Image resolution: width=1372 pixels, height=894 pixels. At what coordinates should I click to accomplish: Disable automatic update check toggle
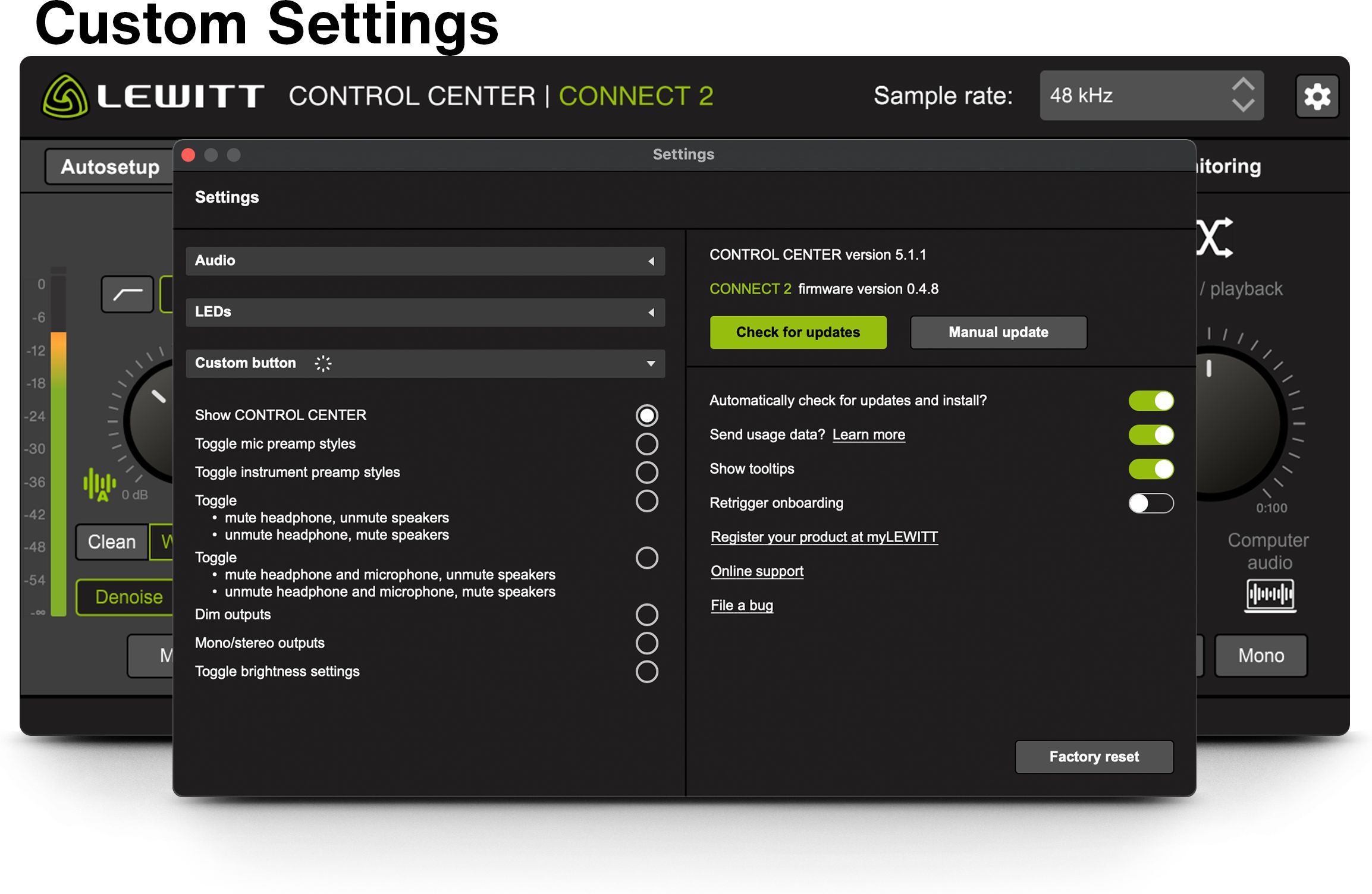(1150, 401)
